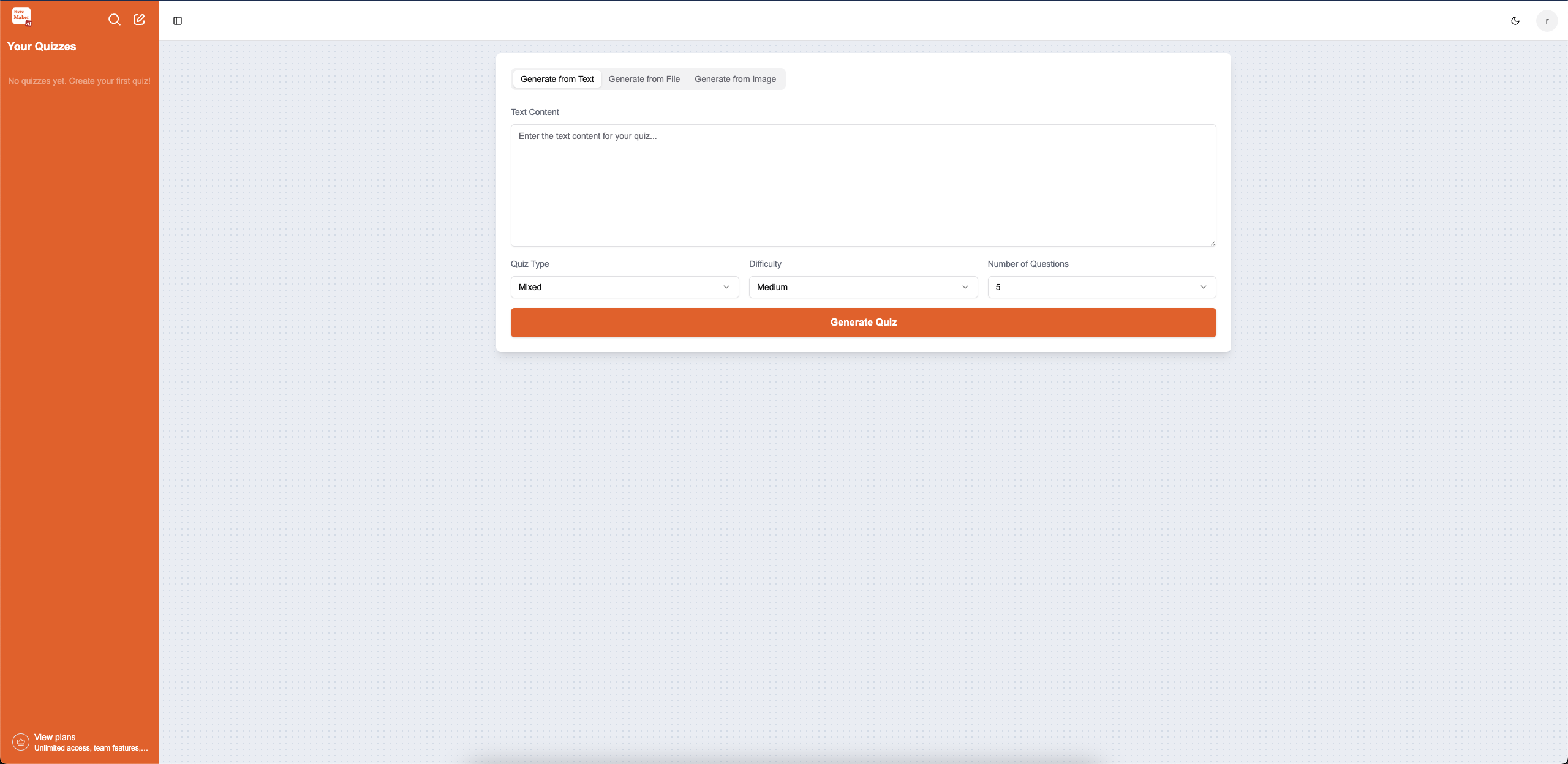Open the Difficulty dropdown showing Medium
The image size is (1568, 764).
click(x=862, y=286)
